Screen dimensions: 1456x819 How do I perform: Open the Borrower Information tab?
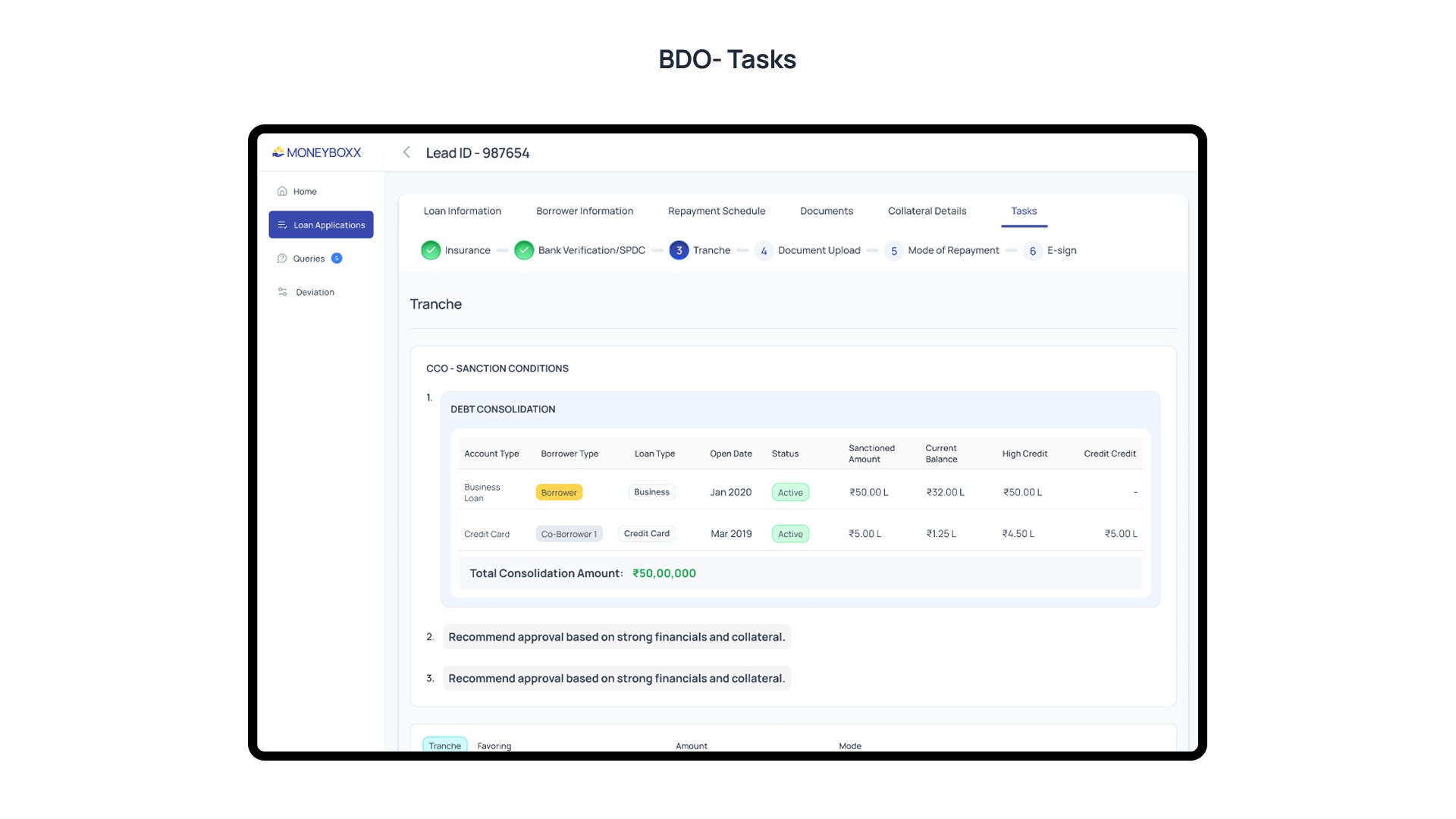pyautogui.click(x=584, y=211)
